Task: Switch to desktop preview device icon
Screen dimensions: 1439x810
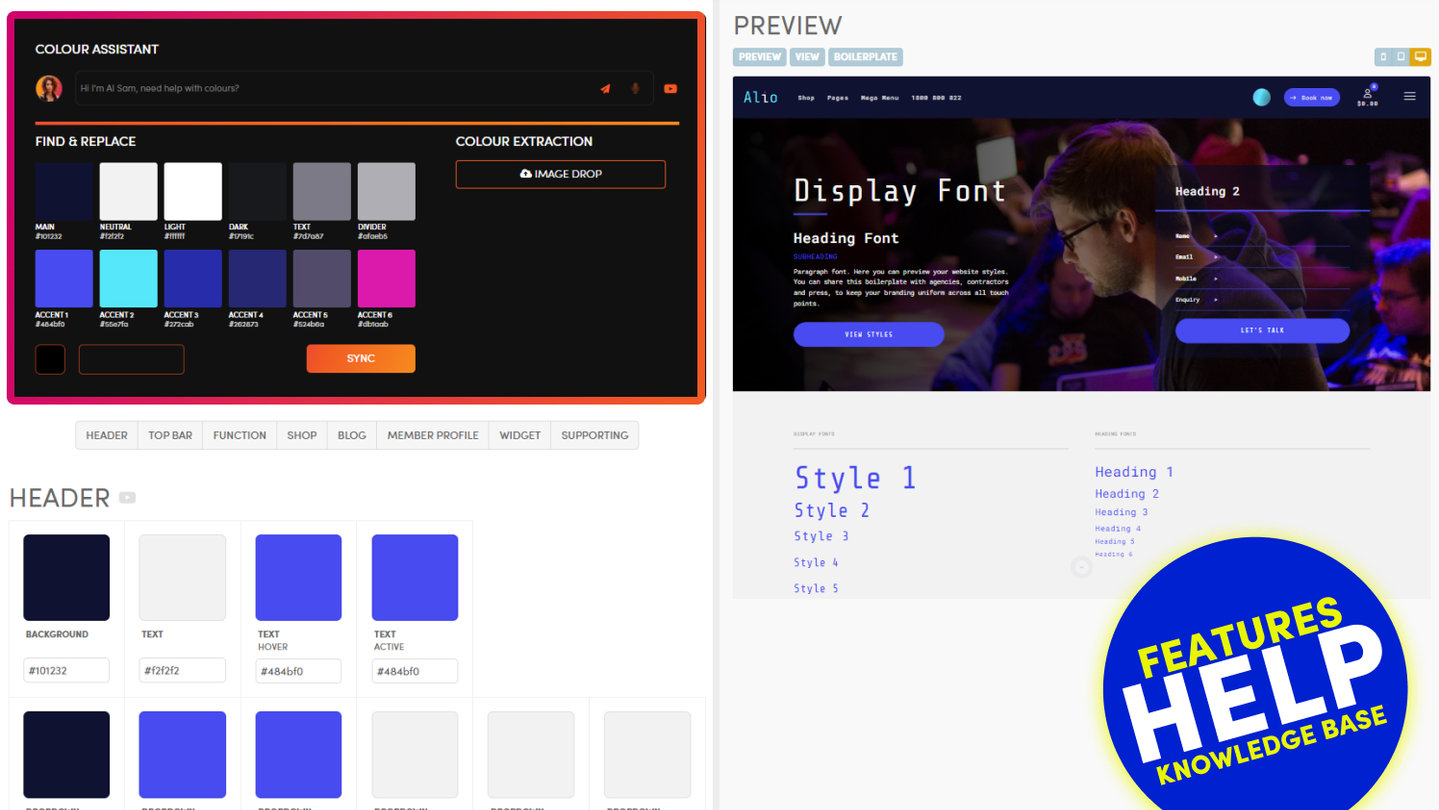Action: (1420, 57)
